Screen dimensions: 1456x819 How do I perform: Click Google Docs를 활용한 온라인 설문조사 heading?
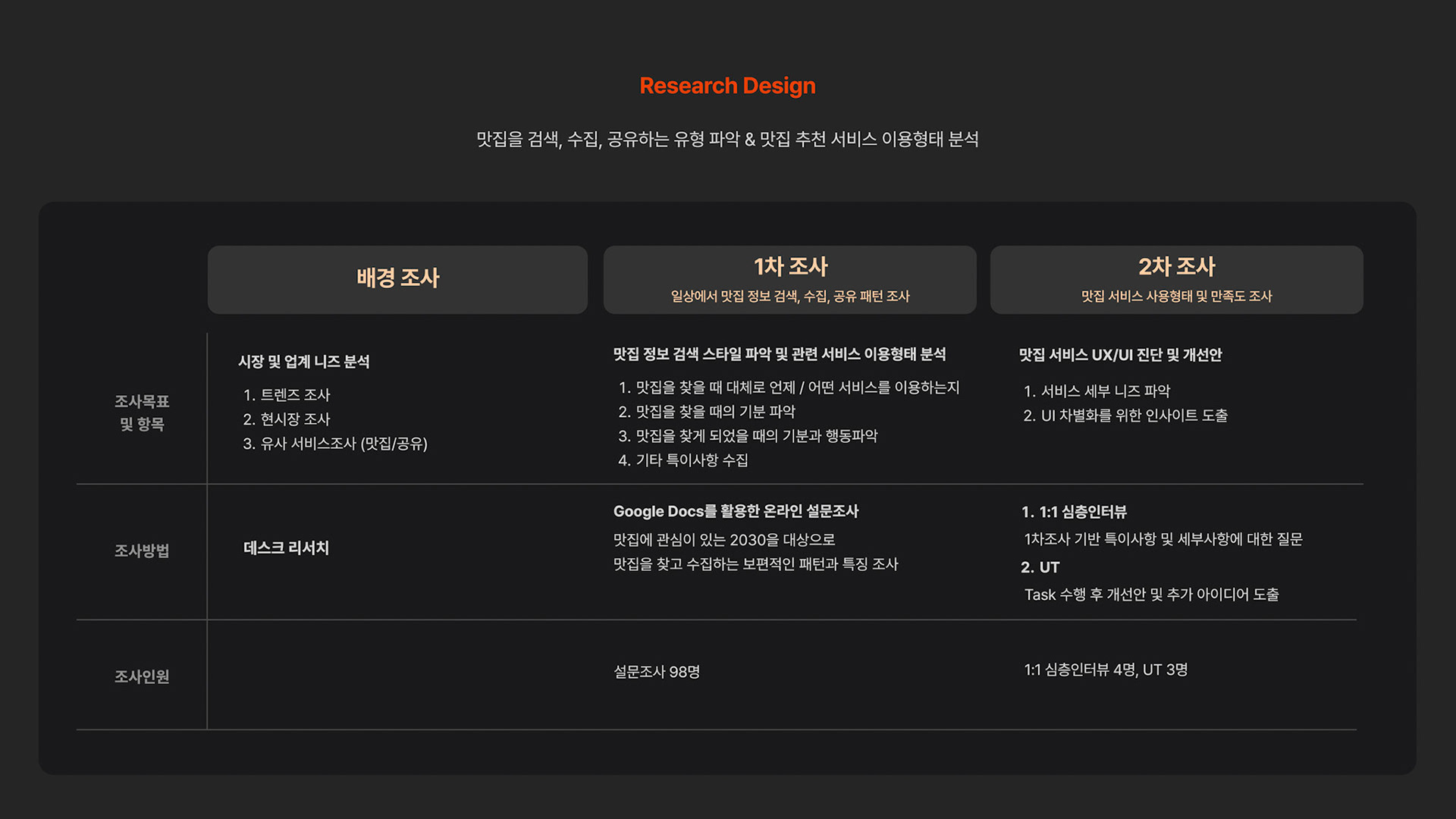point(736,511)
